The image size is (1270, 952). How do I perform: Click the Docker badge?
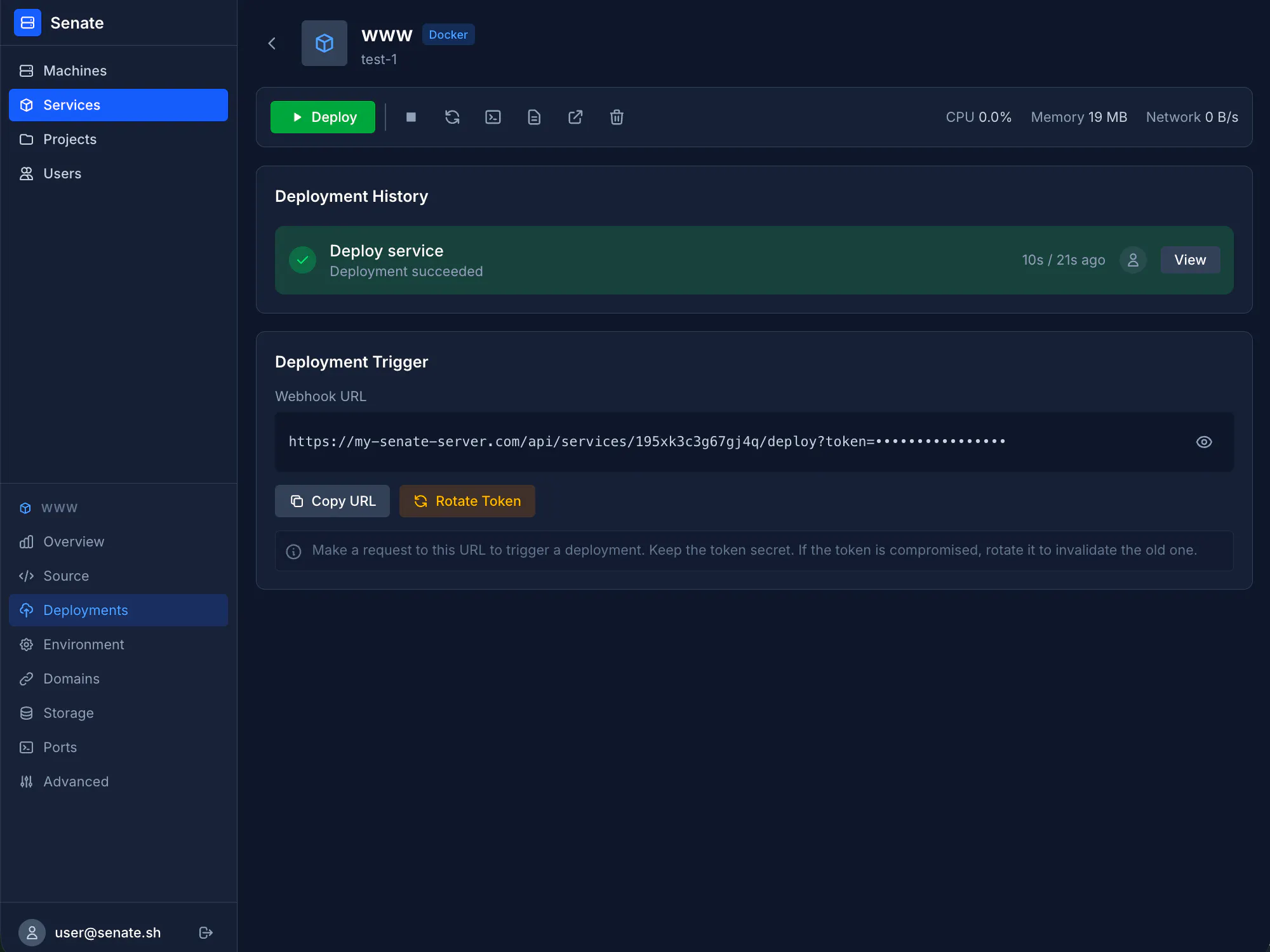click(x=448, y=34)
